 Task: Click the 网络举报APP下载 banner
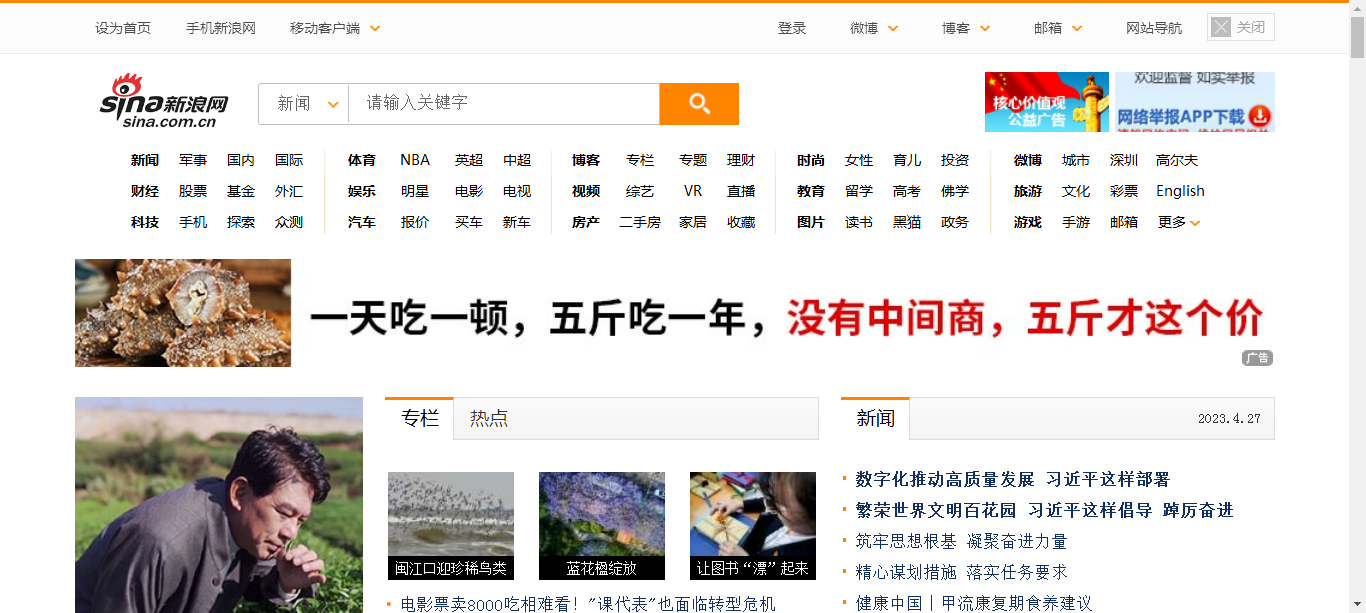coord(1195,102)
